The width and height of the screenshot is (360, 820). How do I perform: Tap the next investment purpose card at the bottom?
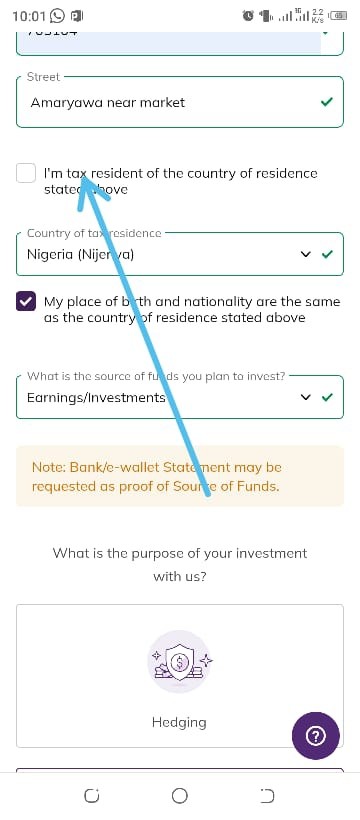click(x=180, y=770)
